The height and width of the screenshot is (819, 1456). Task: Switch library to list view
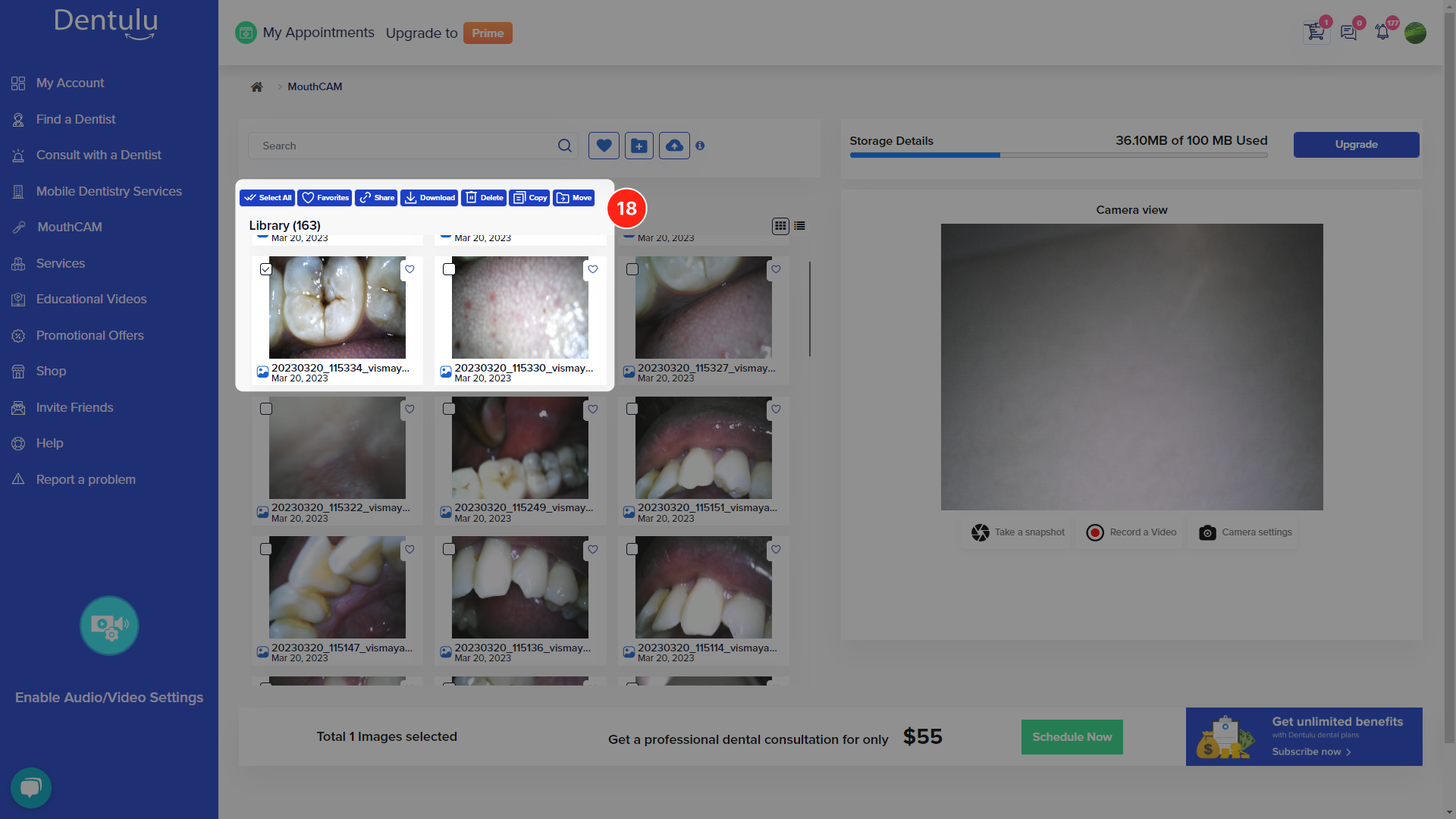tap(799, 226)
